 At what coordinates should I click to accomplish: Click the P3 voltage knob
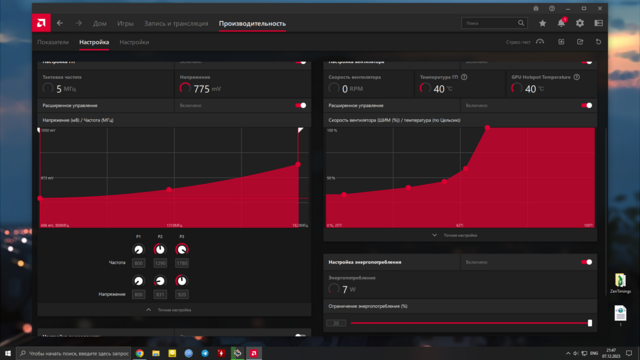tap(182, 281)
